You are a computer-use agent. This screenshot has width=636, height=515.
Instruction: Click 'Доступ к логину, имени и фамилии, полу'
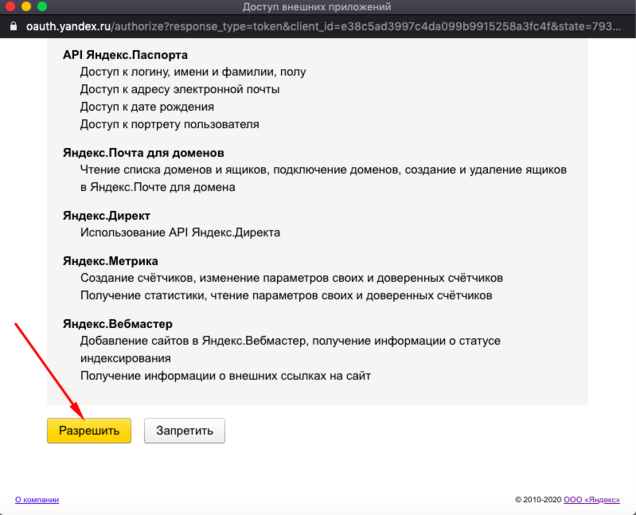point(193,72)
